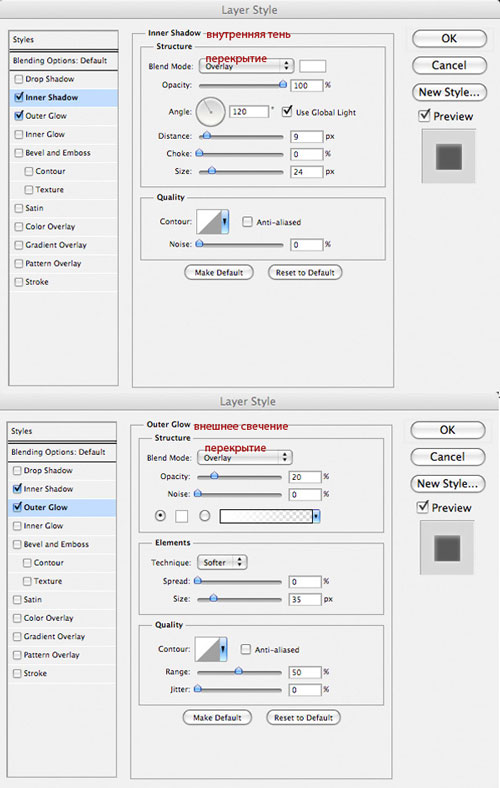Select Bevel and Emboss in top dialog
Image resolution: width=500 pixels, height=788 pixels.
[x=58, y=153]
